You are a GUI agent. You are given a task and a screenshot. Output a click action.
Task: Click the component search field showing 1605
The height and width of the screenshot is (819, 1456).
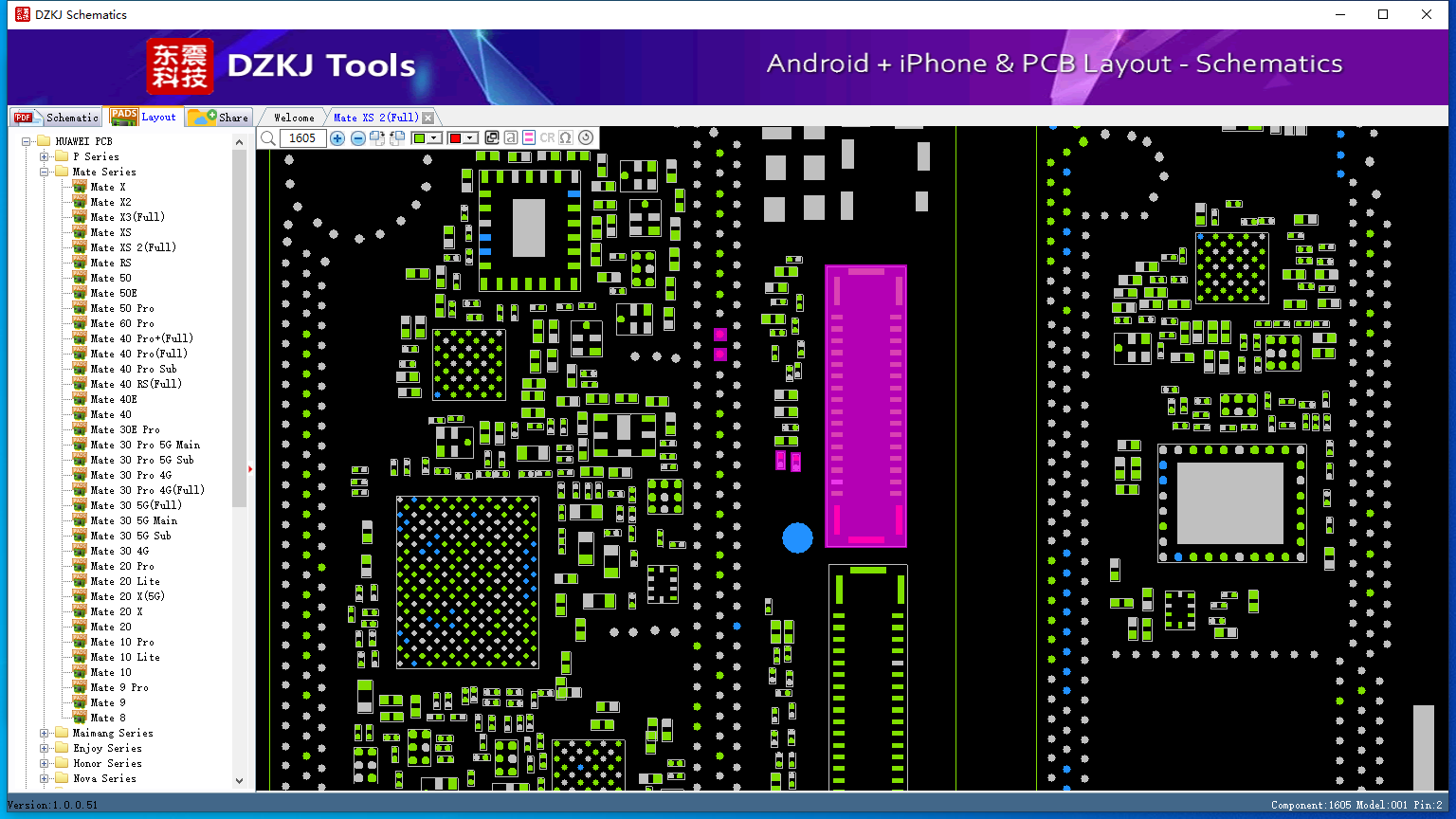pyautogui.click(x=303, y=138)
